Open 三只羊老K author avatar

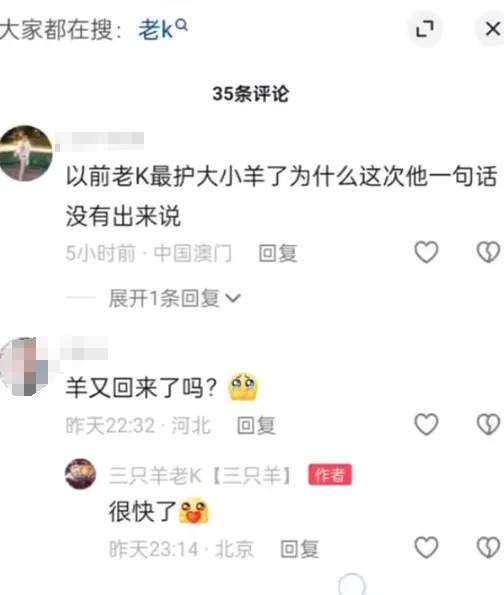pos(80,474)
